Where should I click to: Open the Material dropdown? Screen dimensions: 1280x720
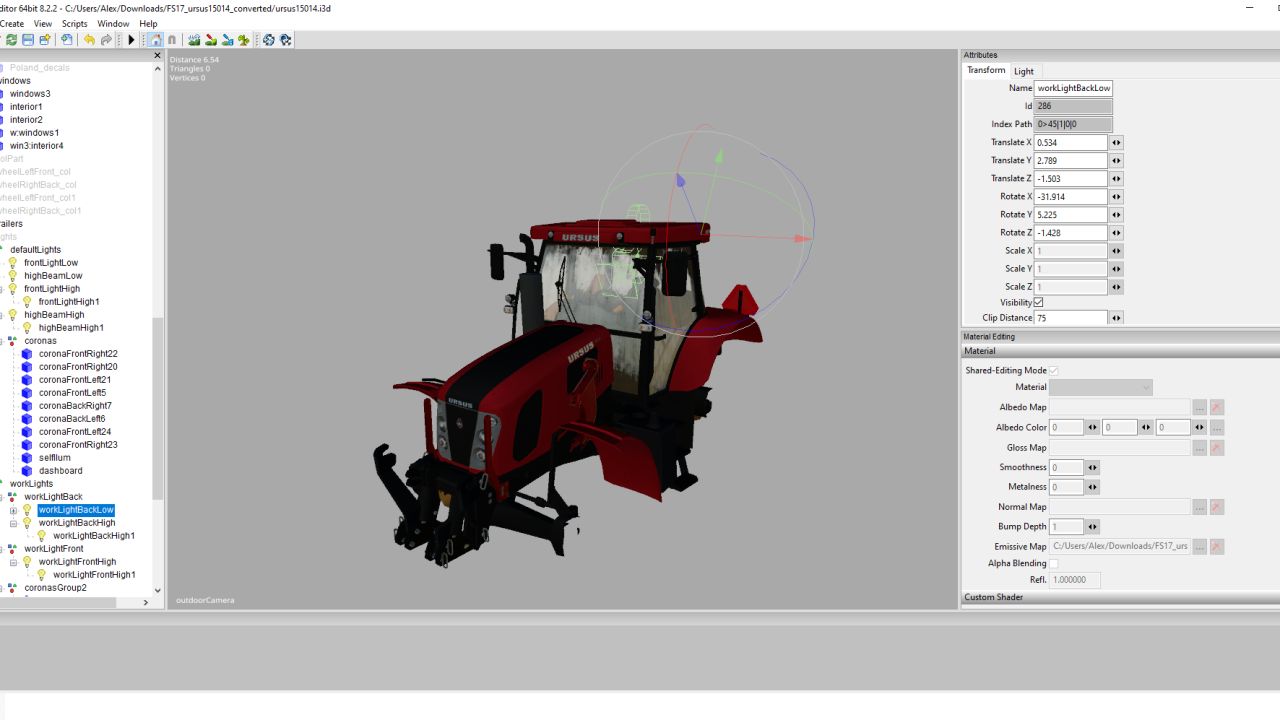pos(1100,387)
